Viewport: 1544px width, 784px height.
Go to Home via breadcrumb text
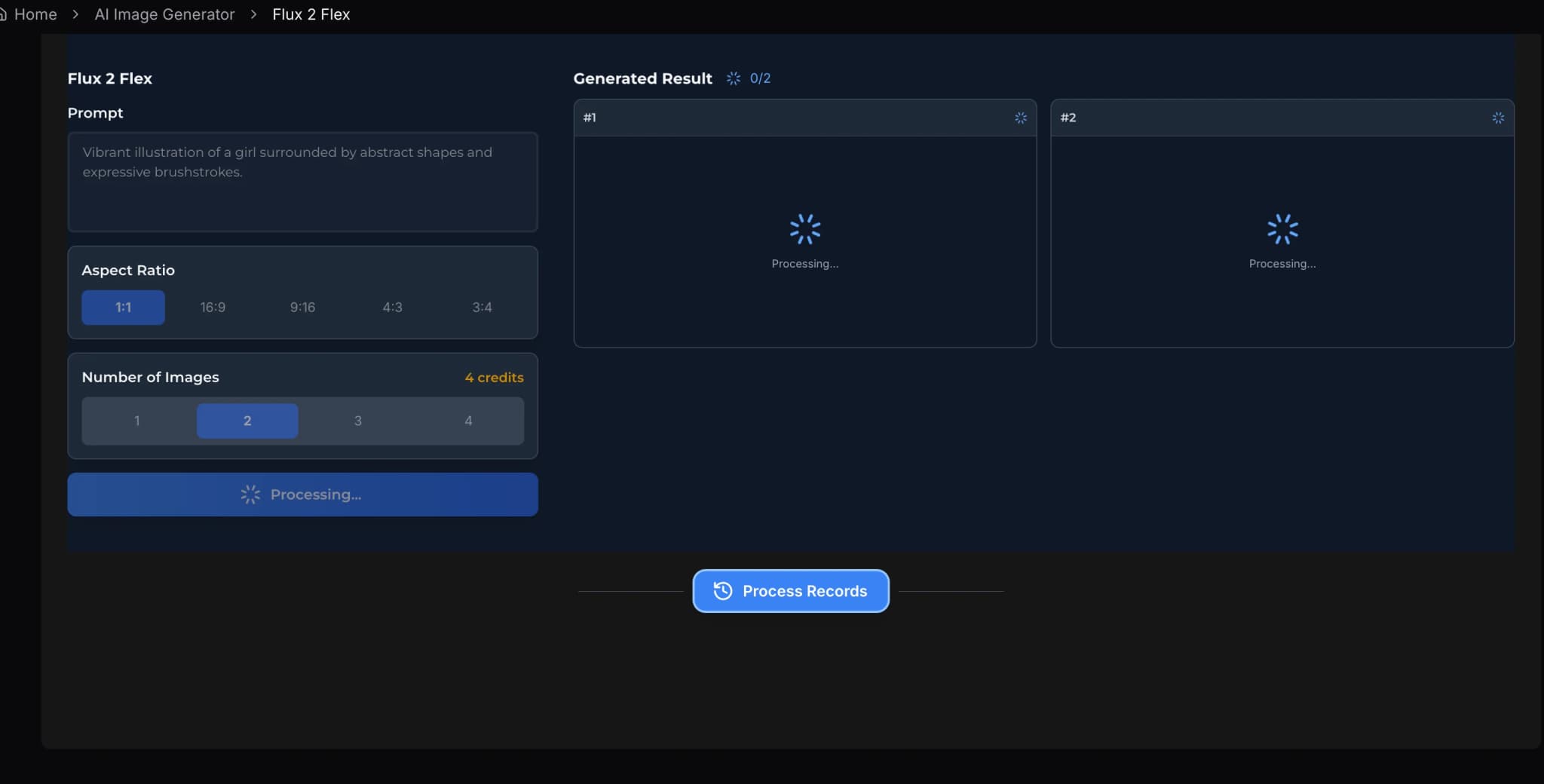(35, 14)
